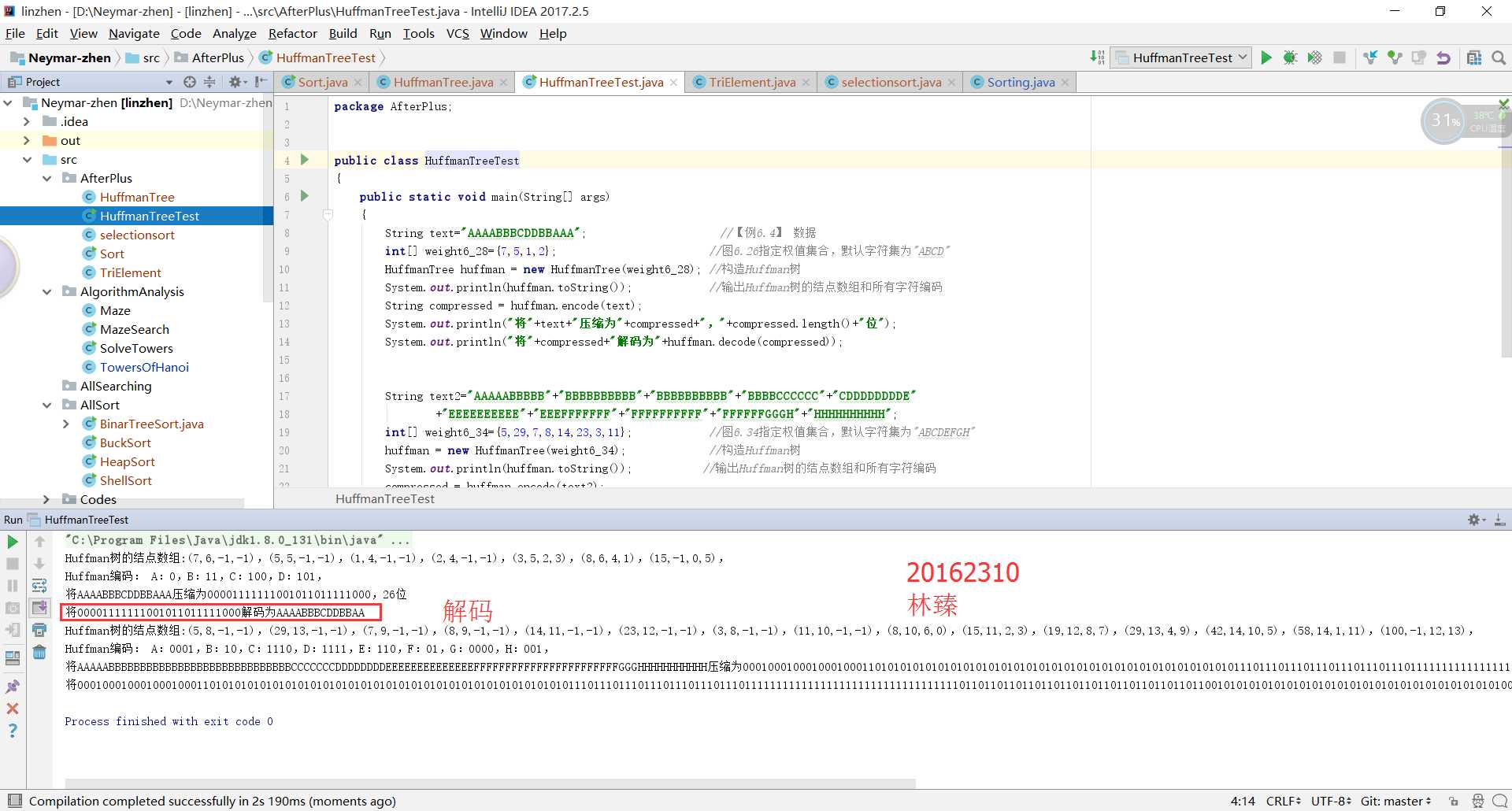The width and height of the screenshot is (1512, 811).
Task: Start debugging with the bug icon
Action: pyautogui.click(x=1290, y=57)
